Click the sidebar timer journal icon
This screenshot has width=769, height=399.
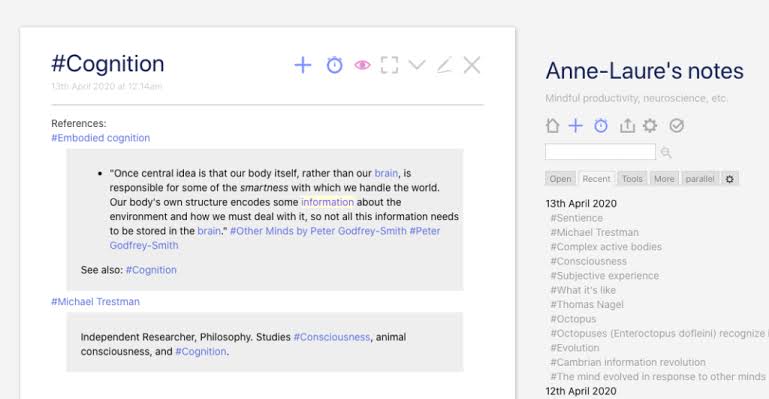click(601, 126)
